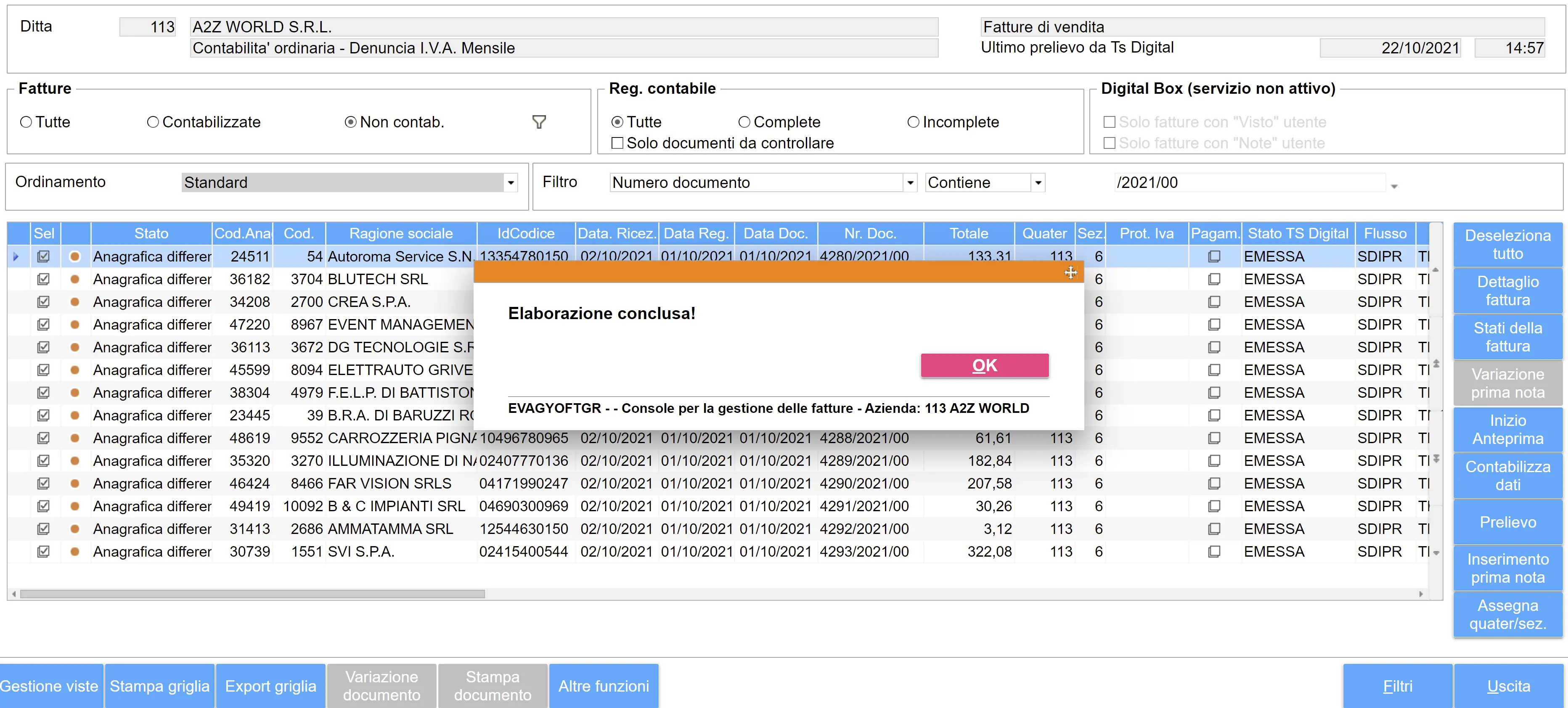The image size is (1568, 708).
Task: Select the Contabilizzate radio button
Action: pos(153,122)
